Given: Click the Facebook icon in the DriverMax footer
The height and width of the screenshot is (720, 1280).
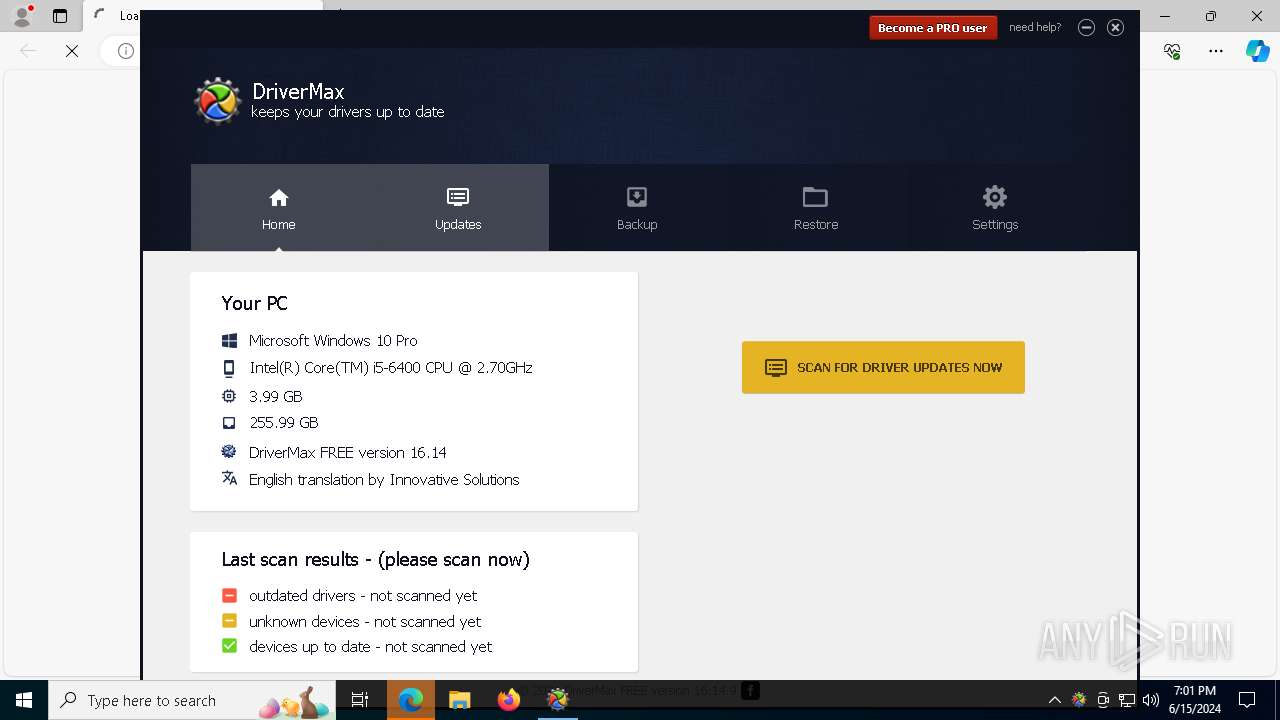Looking at the screenshot, I should point(750,690).
